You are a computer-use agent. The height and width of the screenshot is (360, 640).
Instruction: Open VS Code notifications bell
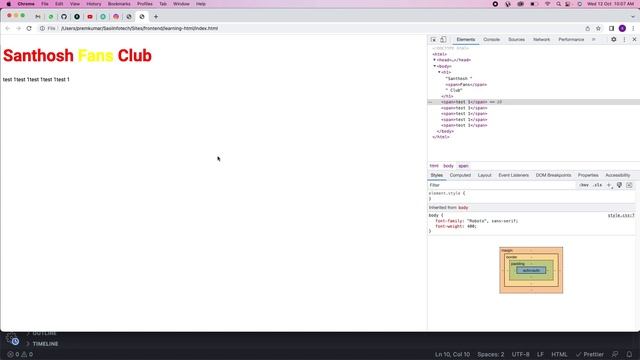tap(629, 354)
